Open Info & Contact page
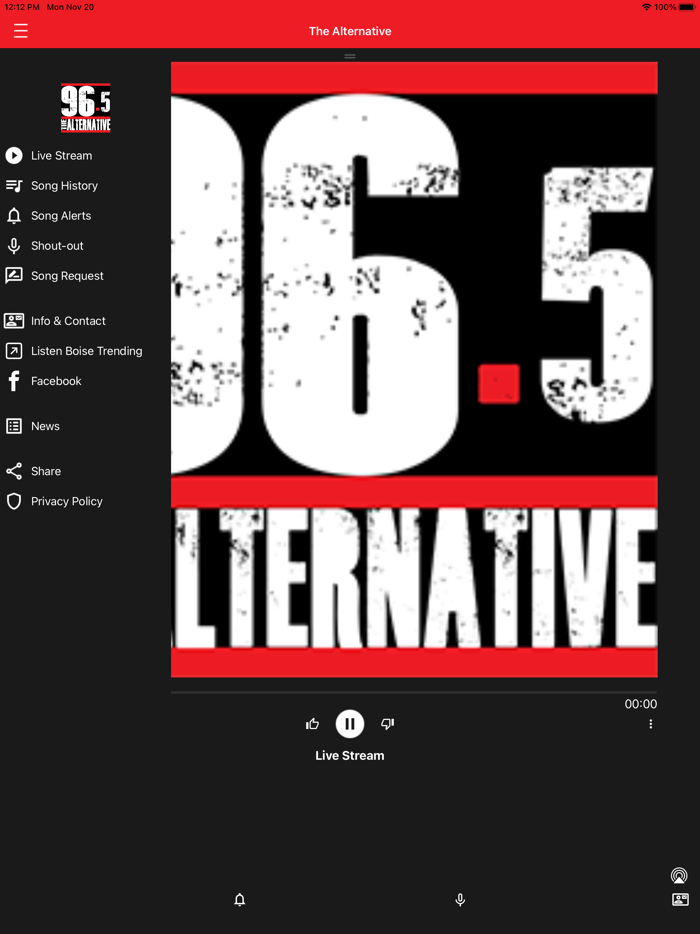The image size is (700, 934). (x=68, y=320)
